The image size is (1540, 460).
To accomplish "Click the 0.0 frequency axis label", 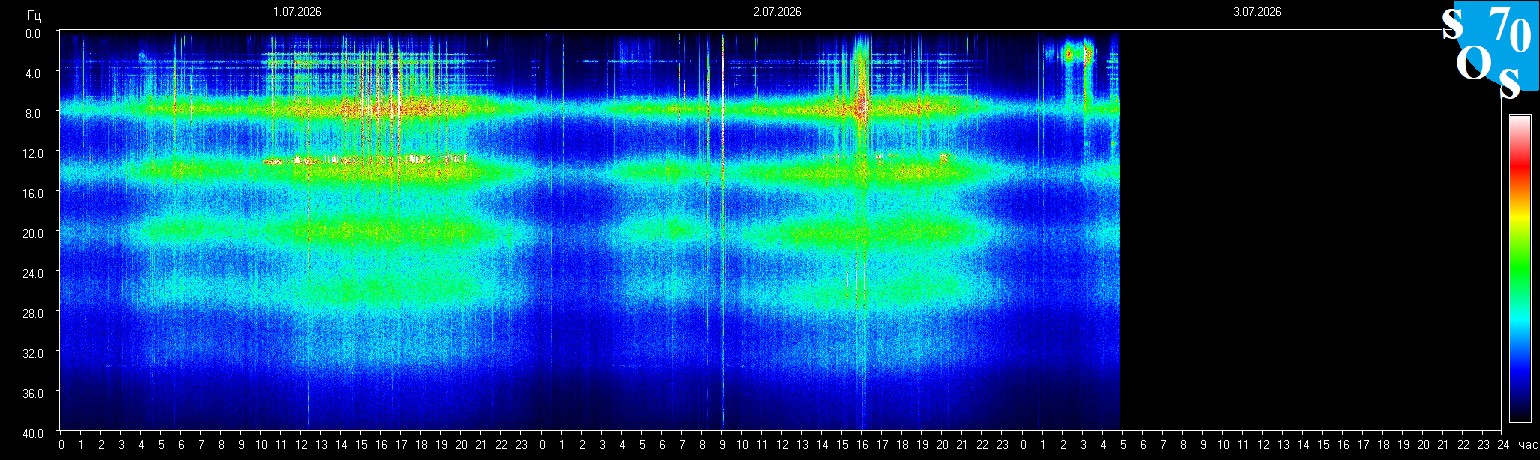I will 34,33.
